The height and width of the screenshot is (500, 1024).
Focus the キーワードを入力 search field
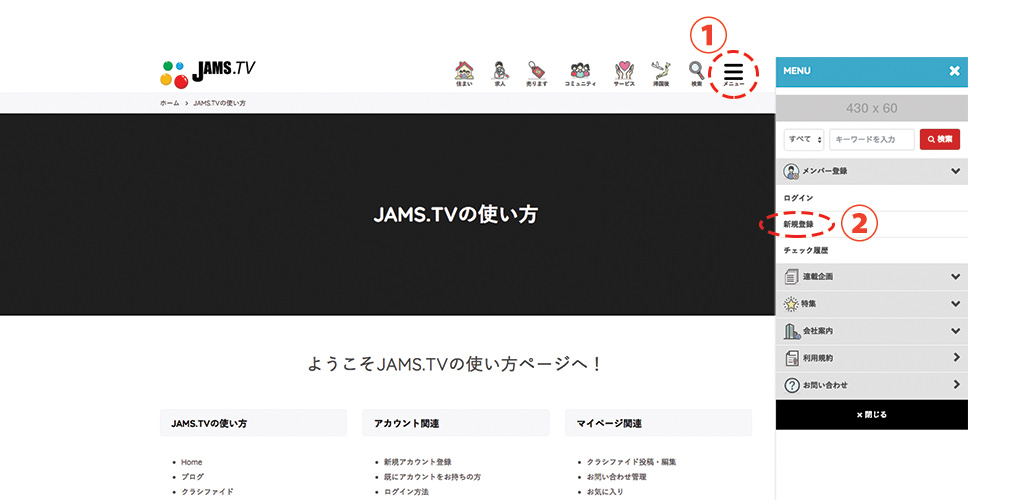click(872, 139)
